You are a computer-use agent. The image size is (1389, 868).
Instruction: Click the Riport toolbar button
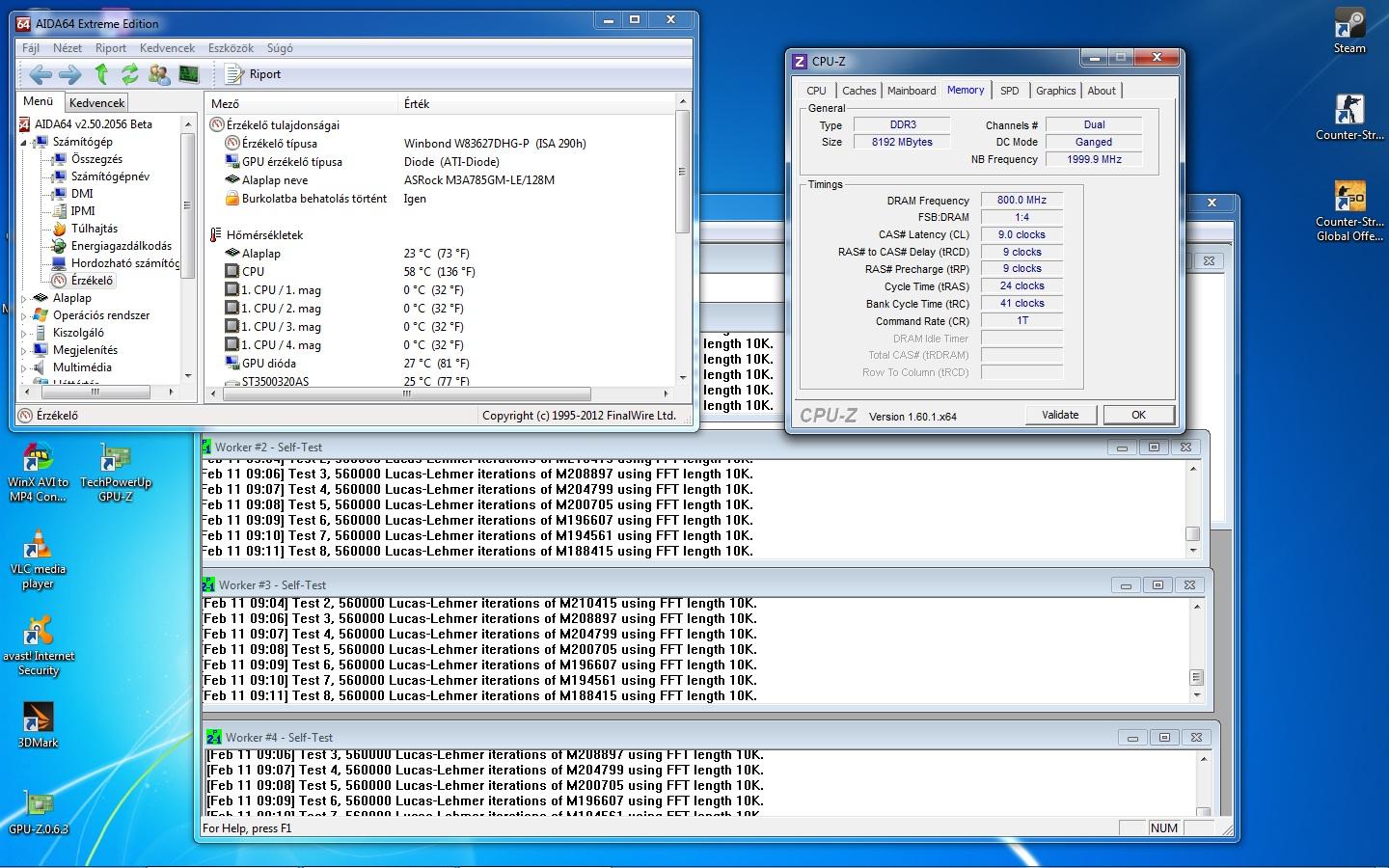pyautogui.click(x=253, y=74)
